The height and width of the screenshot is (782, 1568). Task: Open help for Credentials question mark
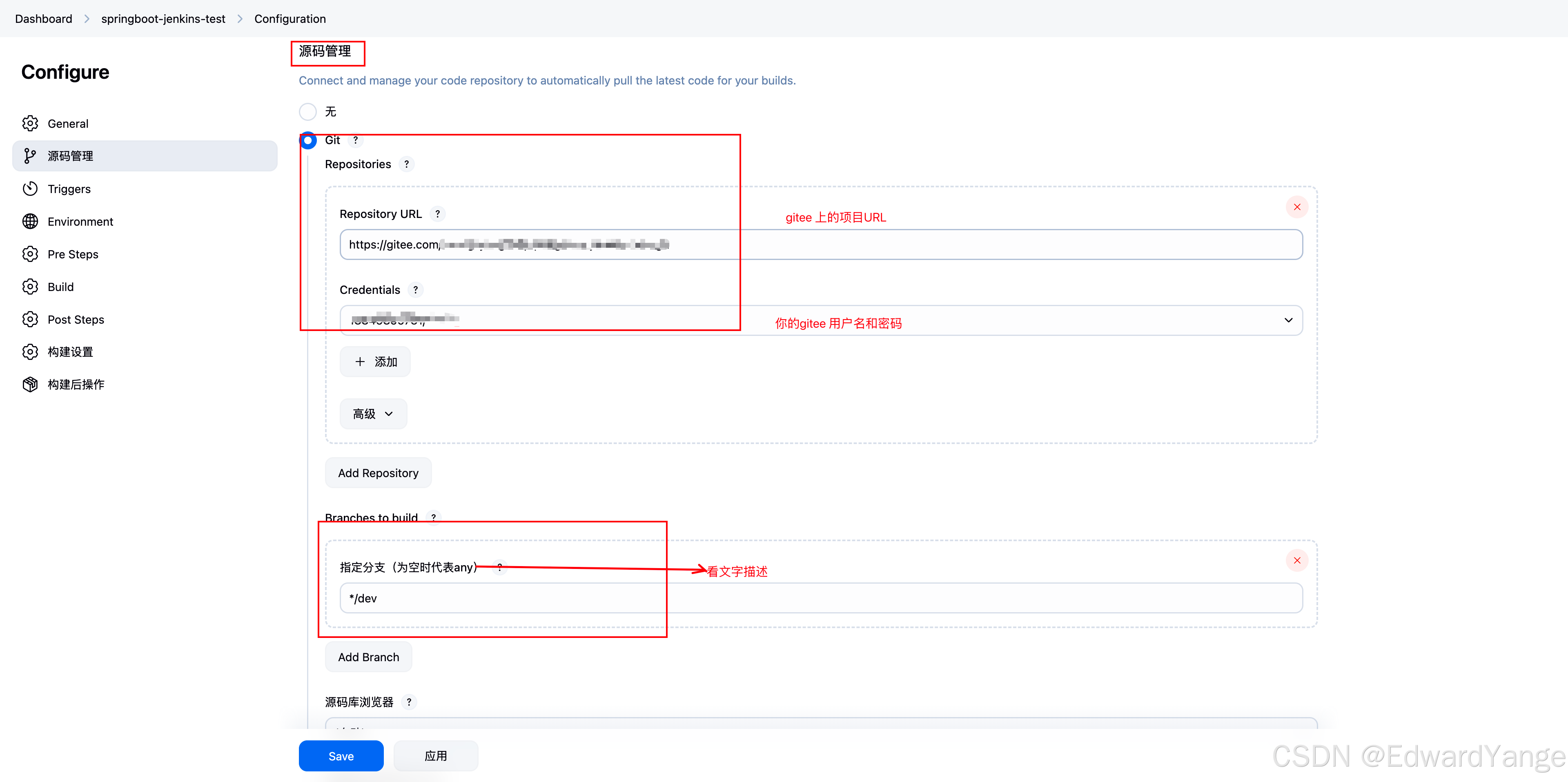[416, 290]
